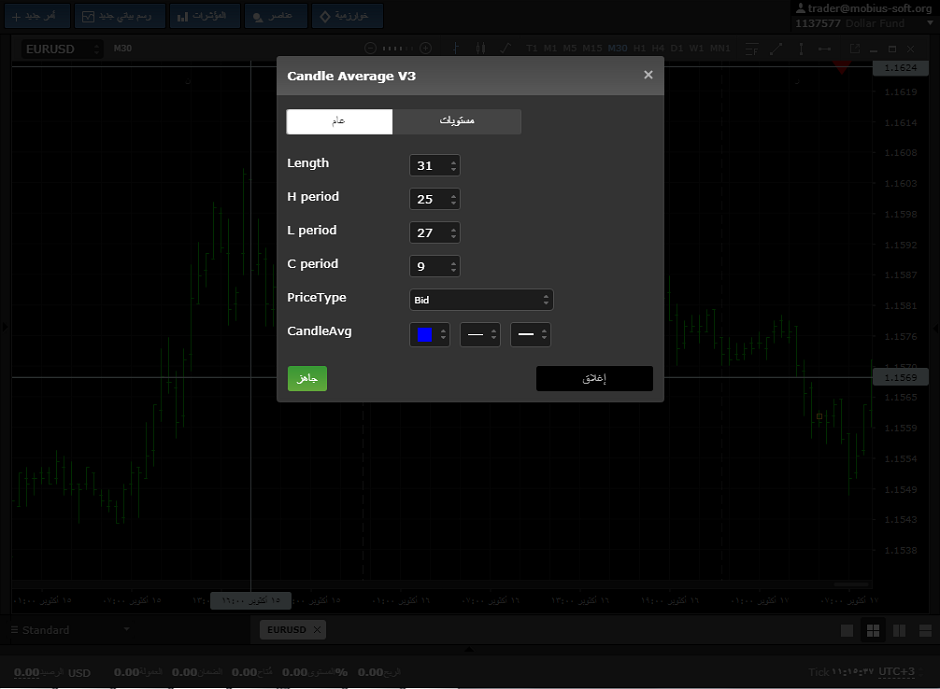This screenshot has width=940, height=689.
Task: Adjust the H period stepper arrows
Action: click(454, 199)
